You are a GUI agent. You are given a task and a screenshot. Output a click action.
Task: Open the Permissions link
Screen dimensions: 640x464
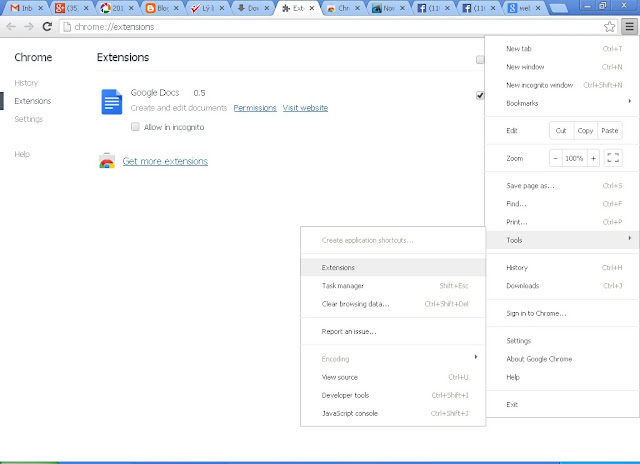[255, 108]
